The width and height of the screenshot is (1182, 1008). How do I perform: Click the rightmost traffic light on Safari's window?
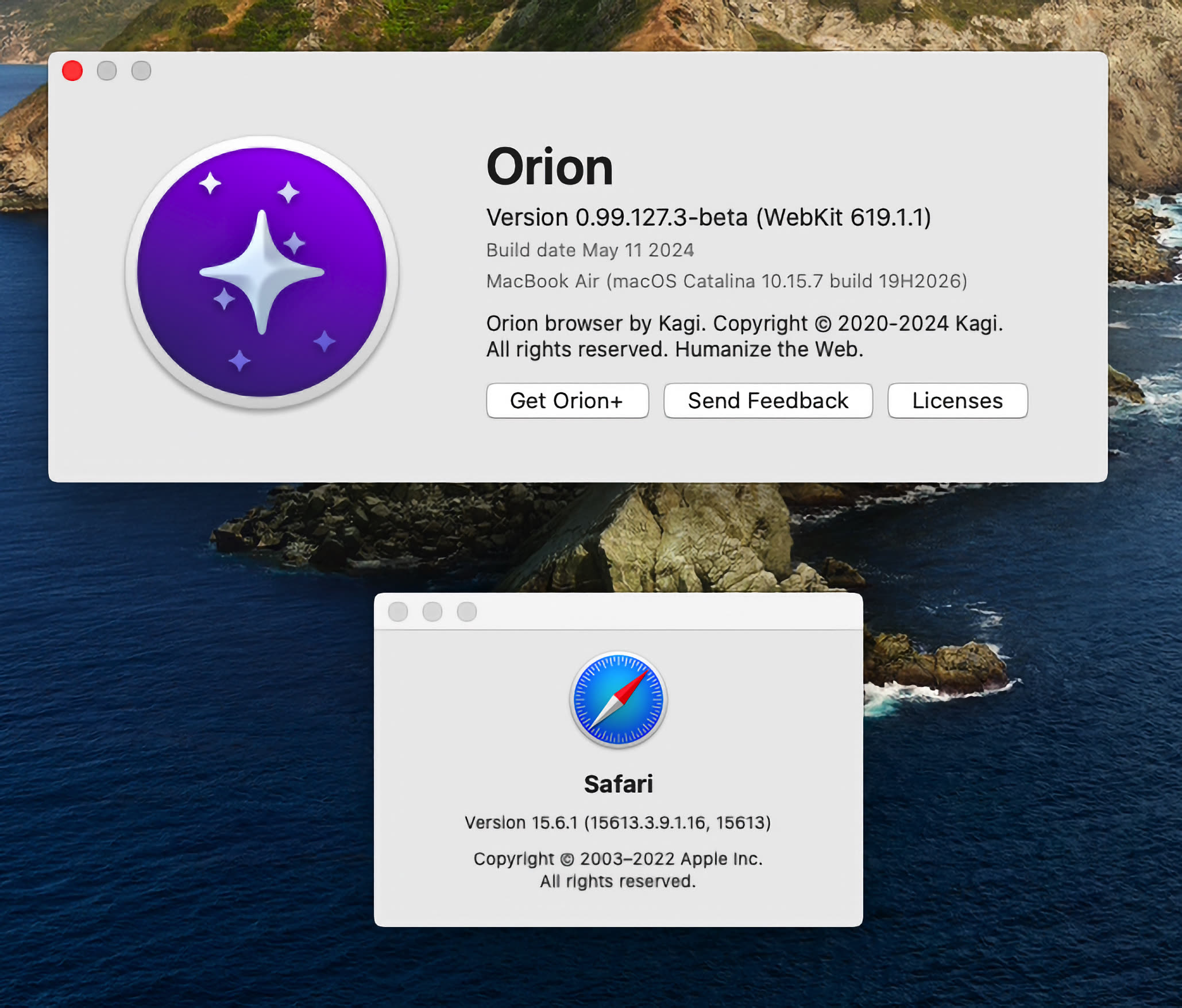468,611
